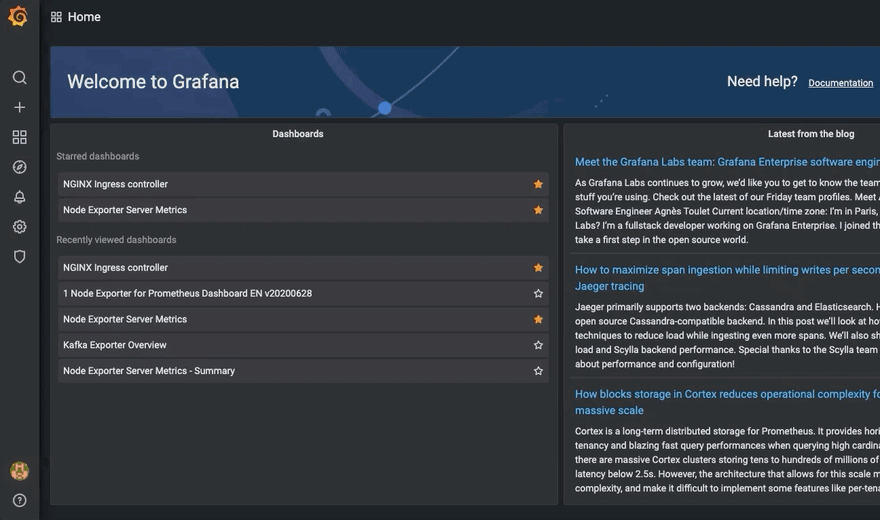Open the Explore compass icon in the sidebar
Viewport: 880px width, 520px height.
[x=20, y=167]
